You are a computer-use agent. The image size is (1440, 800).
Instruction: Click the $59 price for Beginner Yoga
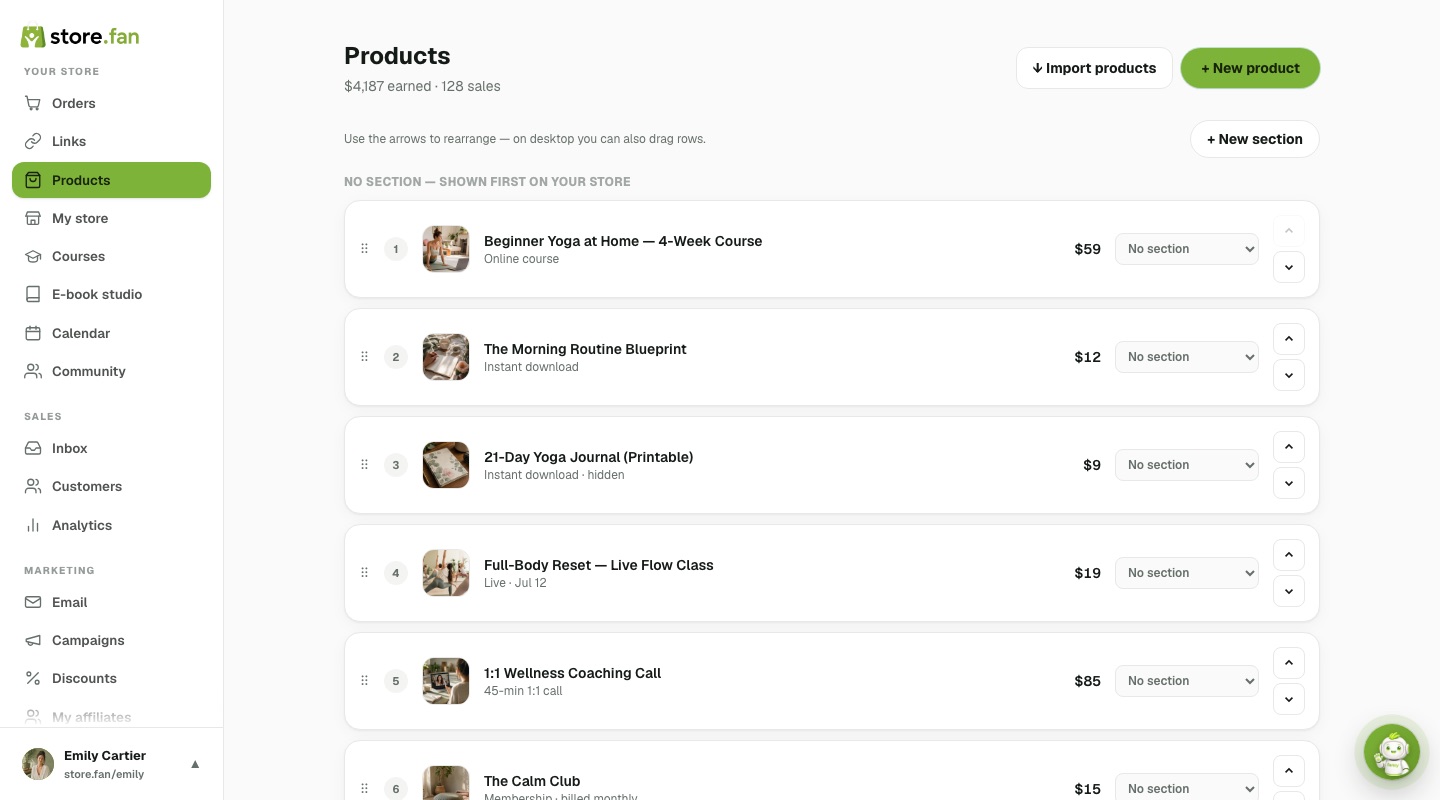1087,249
